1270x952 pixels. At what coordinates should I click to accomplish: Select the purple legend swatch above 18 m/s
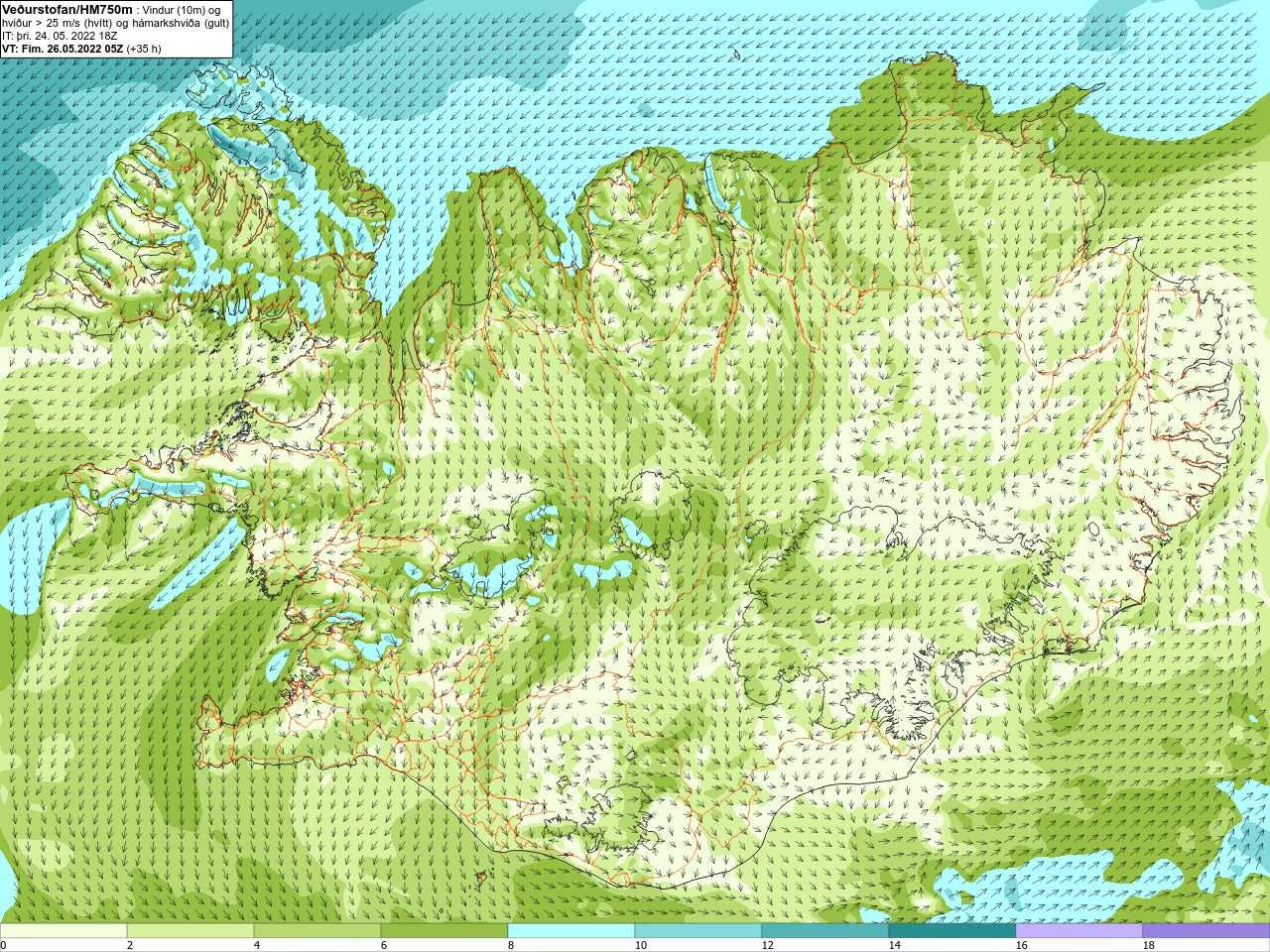pyautogui.click(x=1206, y=931)
